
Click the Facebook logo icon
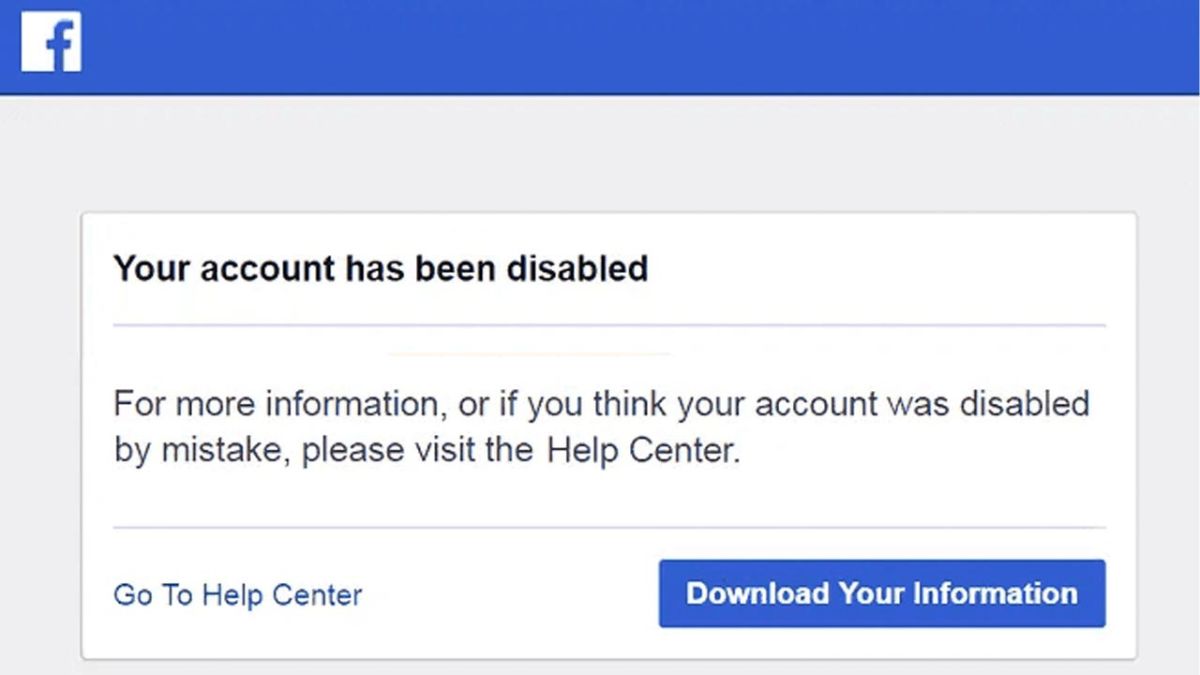click(x=51, y=44)
